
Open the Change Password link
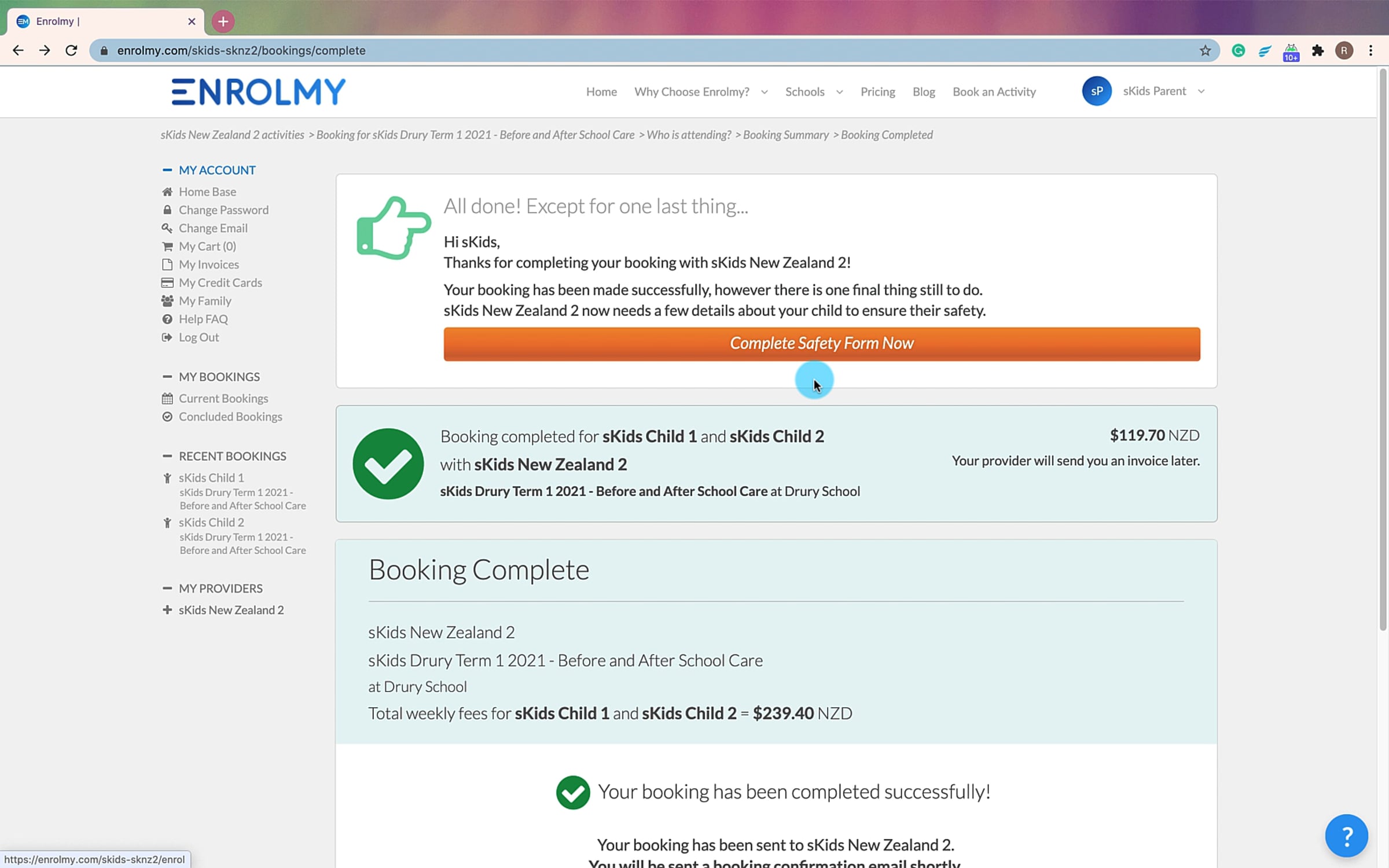click(223, 209)
